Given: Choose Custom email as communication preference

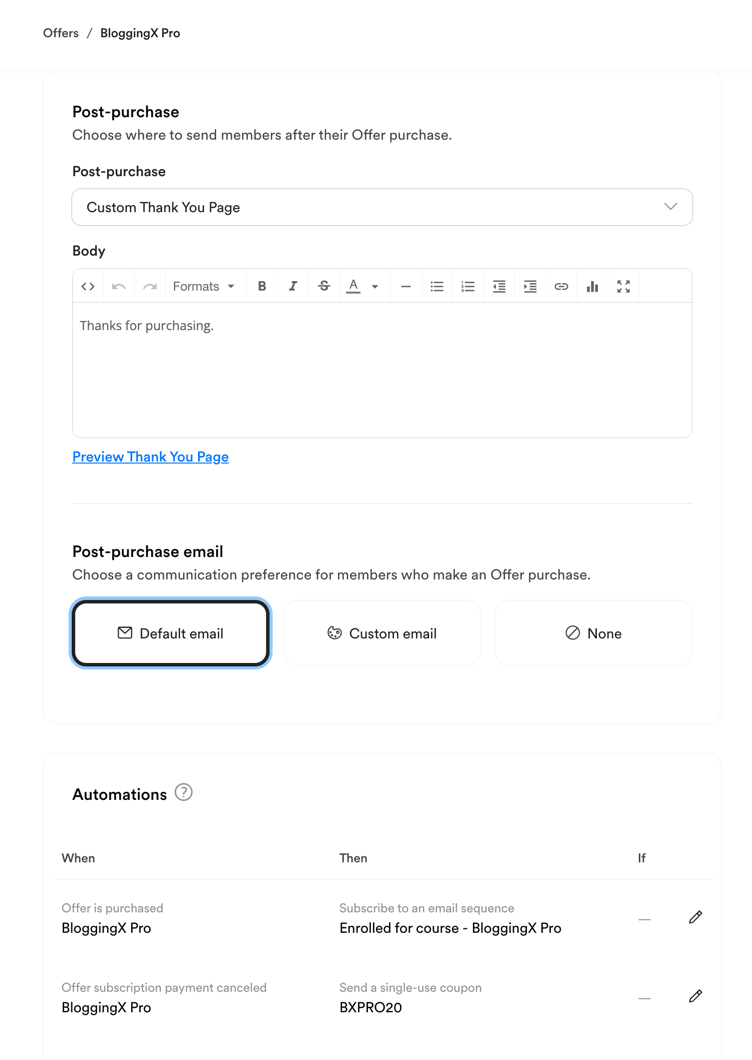Looking at the screenshot, I should click(381, 632).
